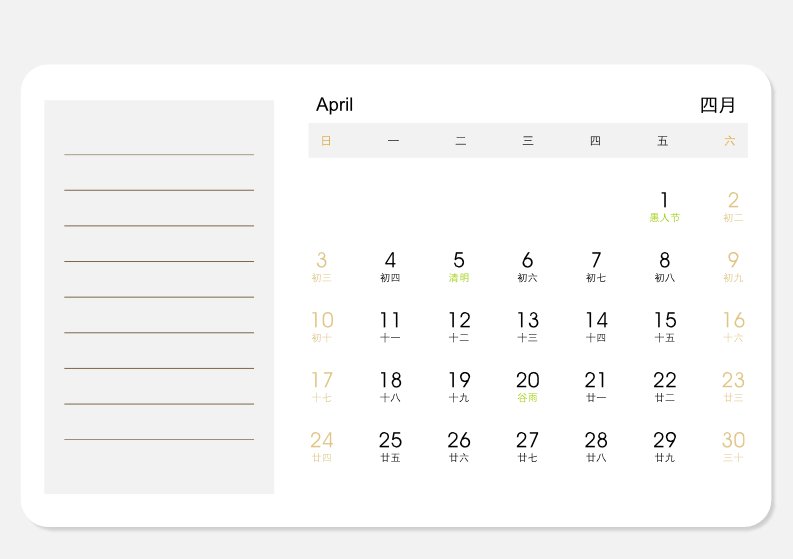Select April 20 marked 谷雨
Screen dimensions: 793x559
(527, 386)
